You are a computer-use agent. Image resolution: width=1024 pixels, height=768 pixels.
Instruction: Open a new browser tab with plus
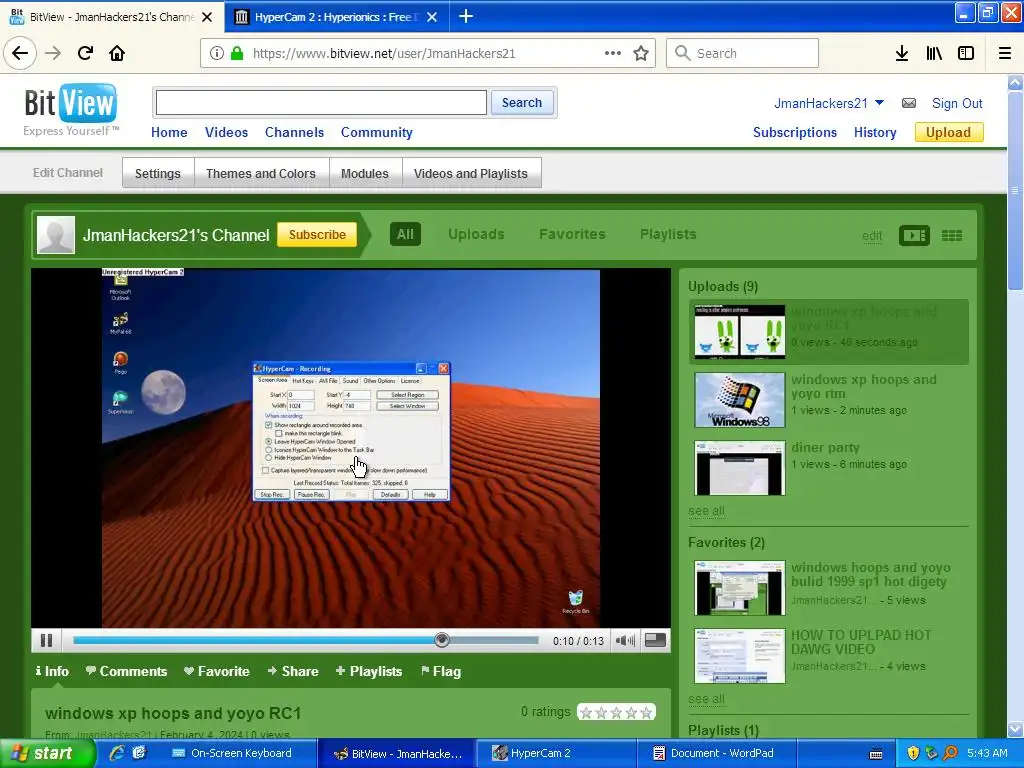point(466,16)
